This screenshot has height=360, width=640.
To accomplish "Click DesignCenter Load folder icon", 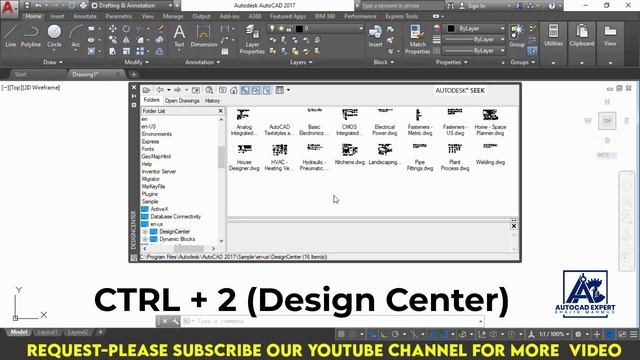I will point(146,90).
